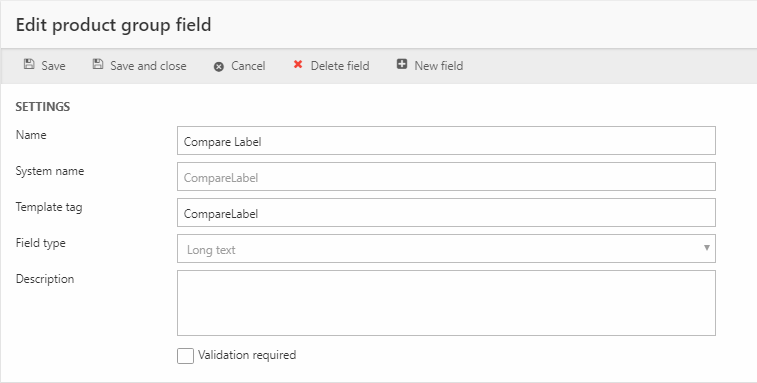This screenshot has width=757, height=383.
Task: Click the SETTINGS section heading
Action: 43,107
